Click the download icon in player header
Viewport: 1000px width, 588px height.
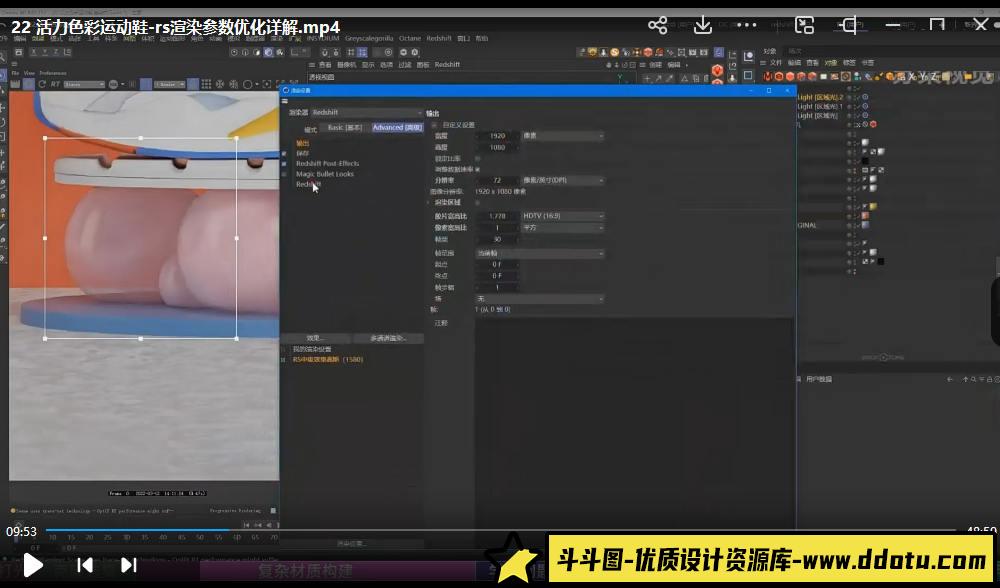(x=703, y=26)
